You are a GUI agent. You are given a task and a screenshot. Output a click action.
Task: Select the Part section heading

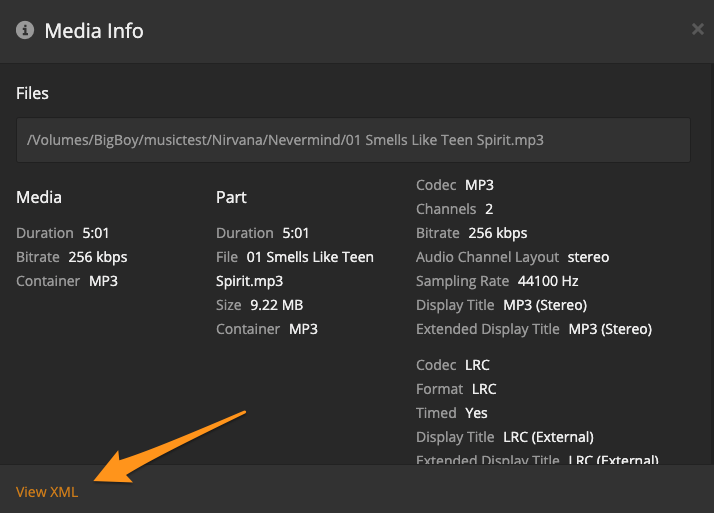click(x=231, y=197)
